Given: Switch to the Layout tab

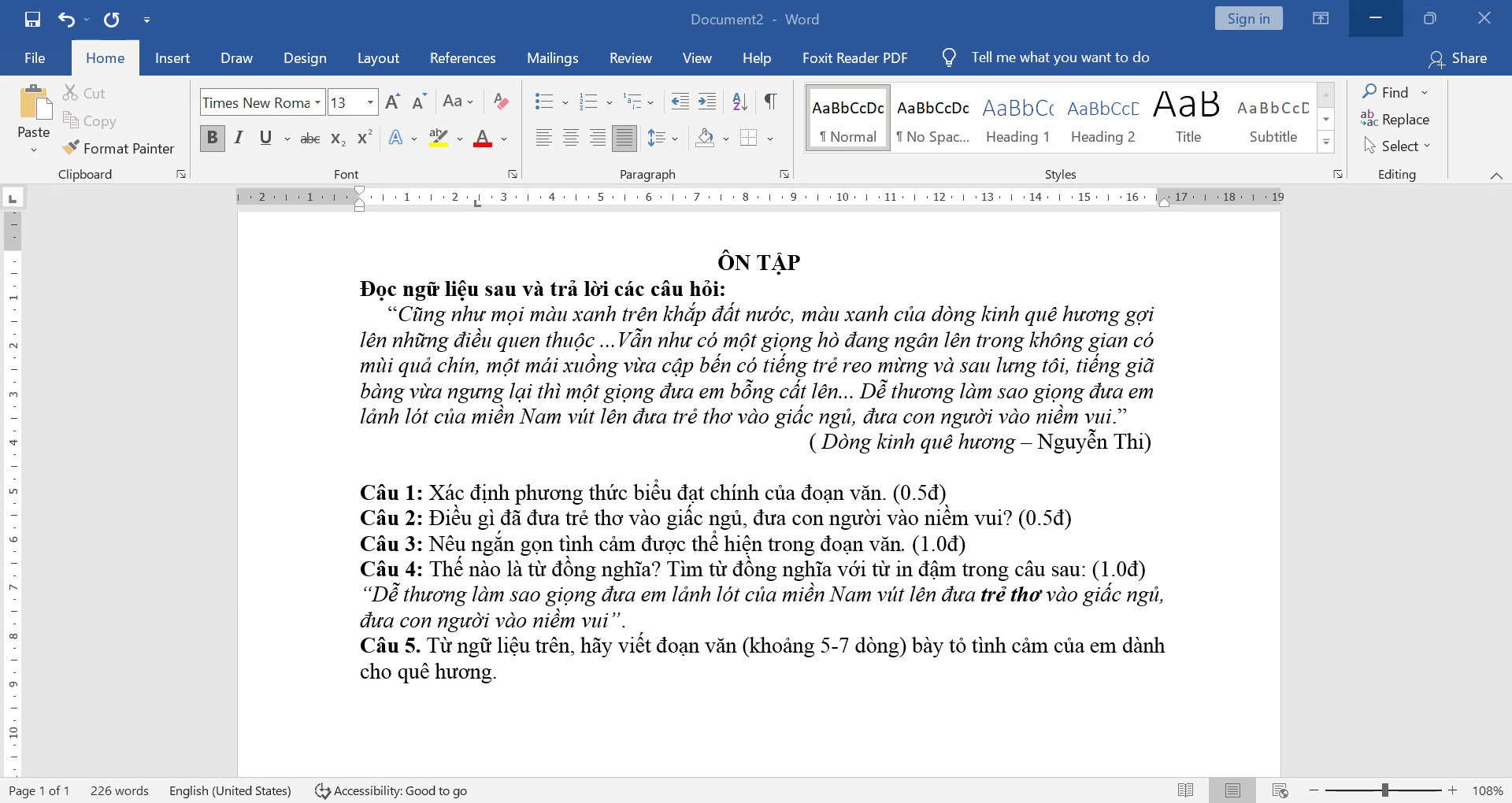Looking at the screenshot, I should (378, 57).
